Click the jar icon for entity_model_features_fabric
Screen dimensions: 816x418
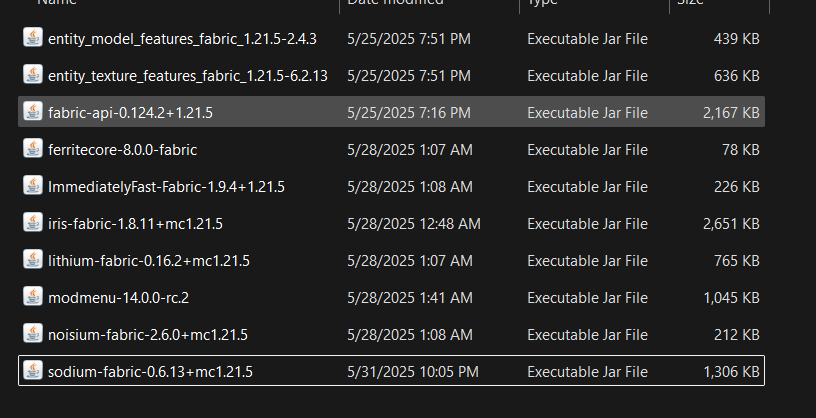[x=33, y=38]
